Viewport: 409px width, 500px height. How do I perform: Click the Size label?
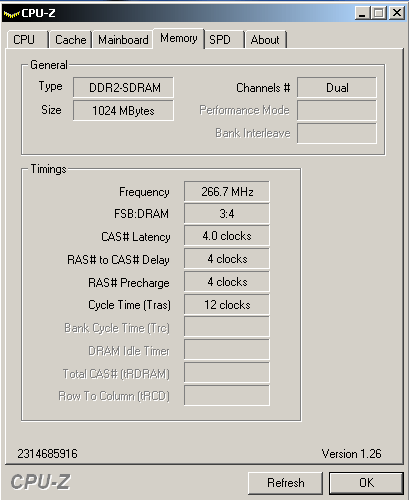[x=51, y=110]
